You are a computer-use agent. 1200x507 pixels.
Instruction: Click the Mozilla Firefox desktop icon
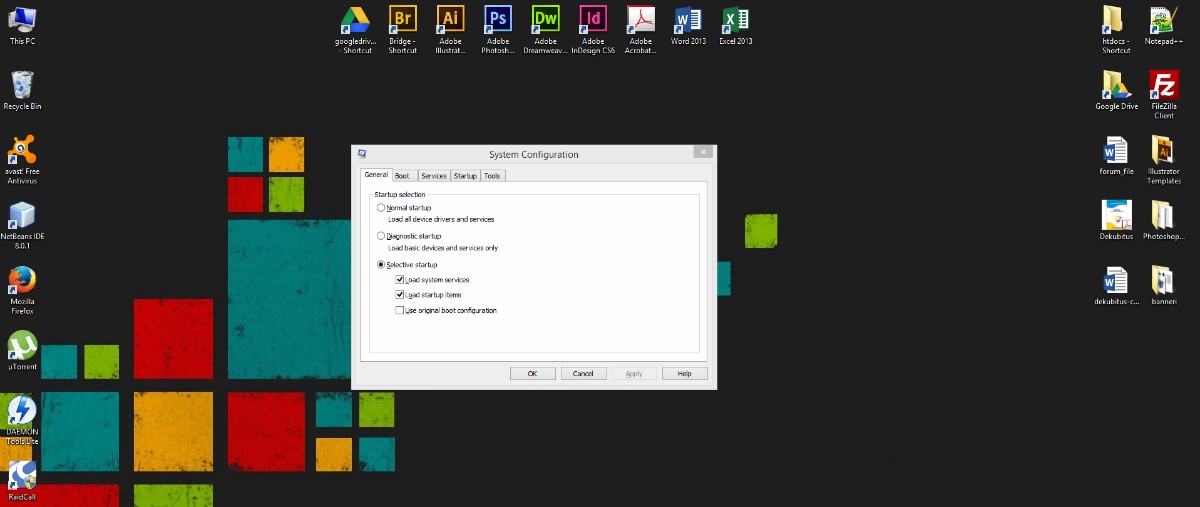22,280
